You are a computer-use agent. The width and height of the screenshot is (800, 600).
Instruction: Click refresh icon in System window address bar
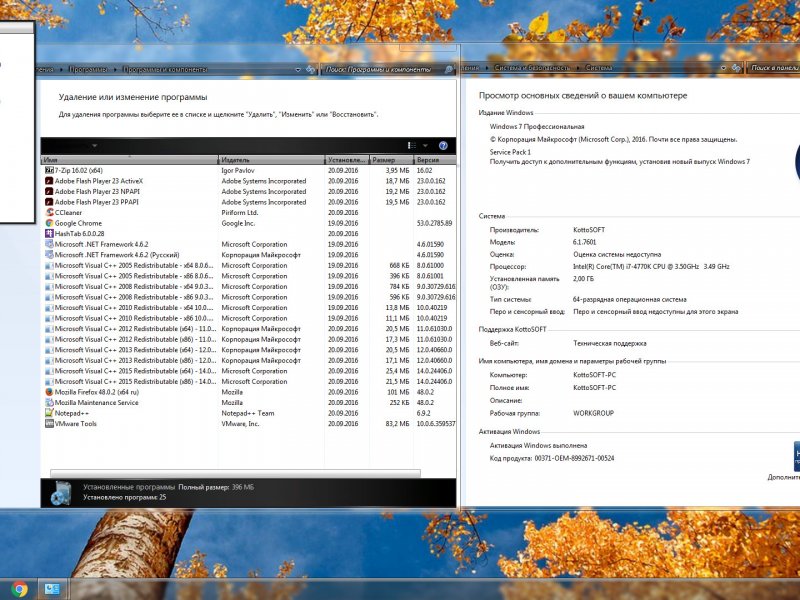click(x=736, y=67)
